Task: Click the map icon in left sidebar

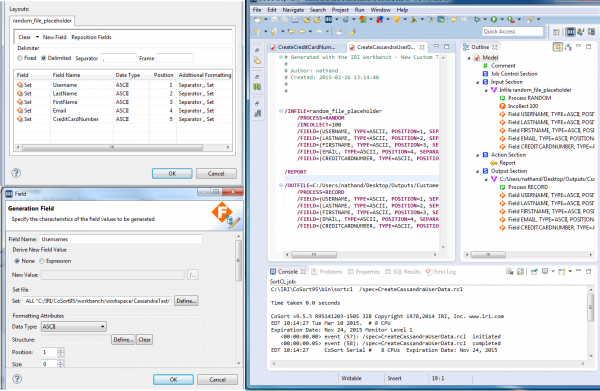Action: tap(258, 87)
